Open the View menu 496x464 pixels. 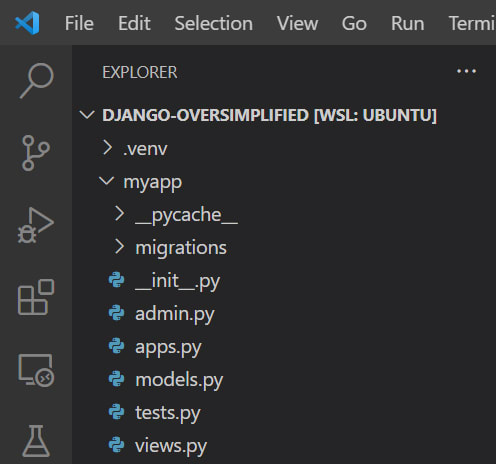[x=297, y=23]
